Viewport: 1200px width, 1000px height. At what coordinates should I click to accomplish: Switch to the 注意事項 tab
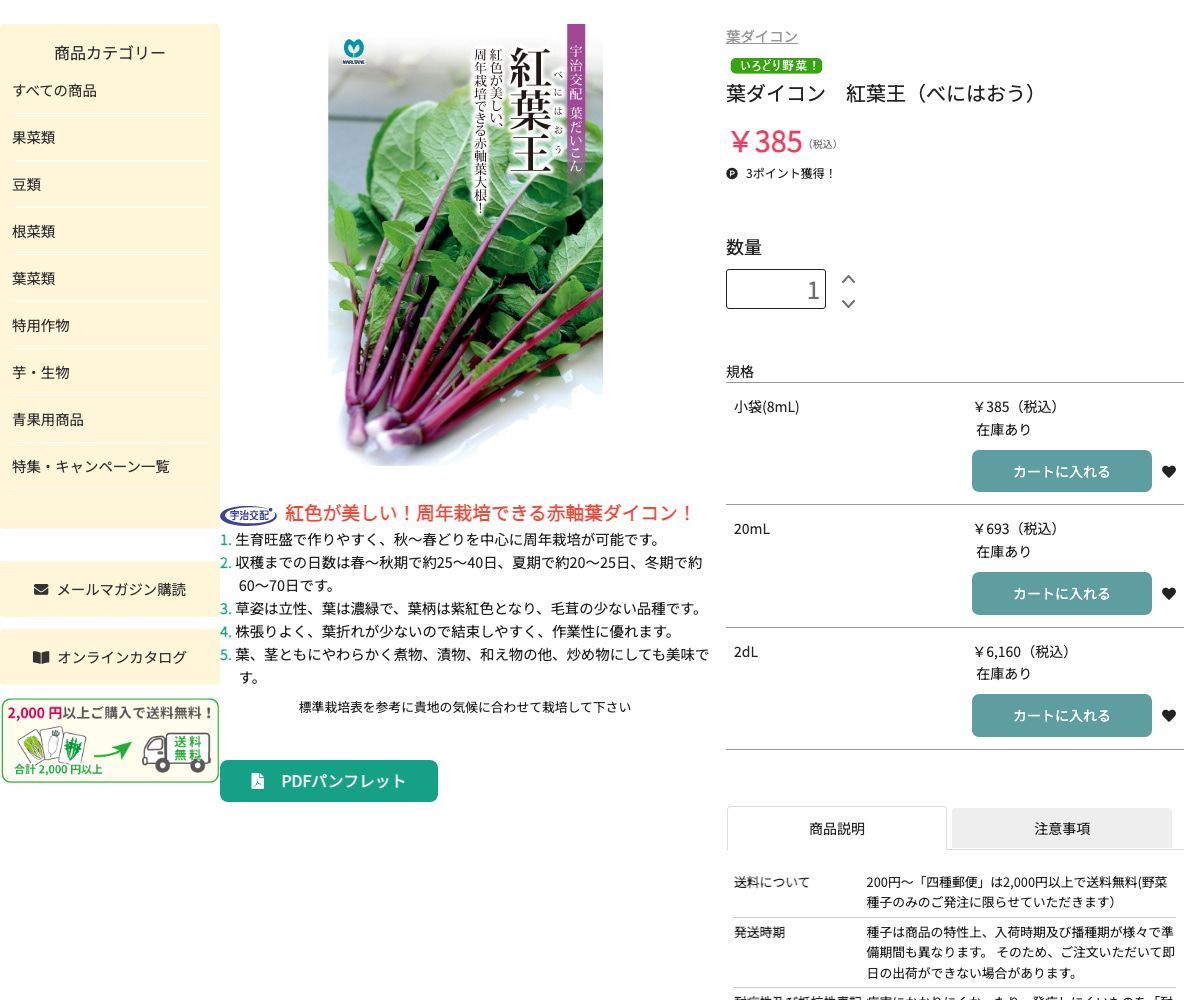point(1061,828)
